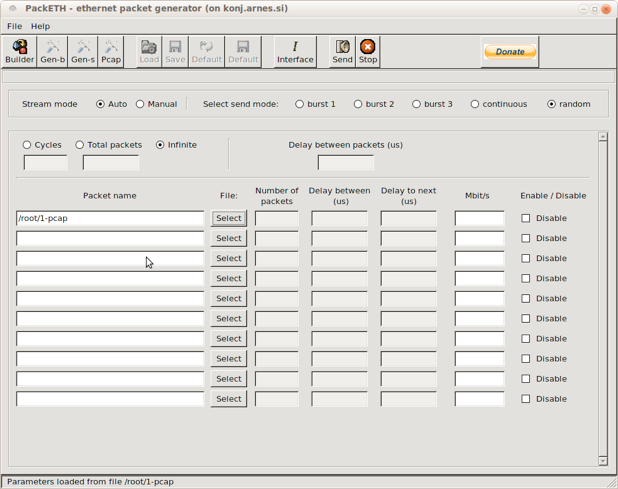The width and height of the screenshot is (618, 489).
Task: Select Auto stream mode
Action: pyautogui.click(x=112, y=104)
